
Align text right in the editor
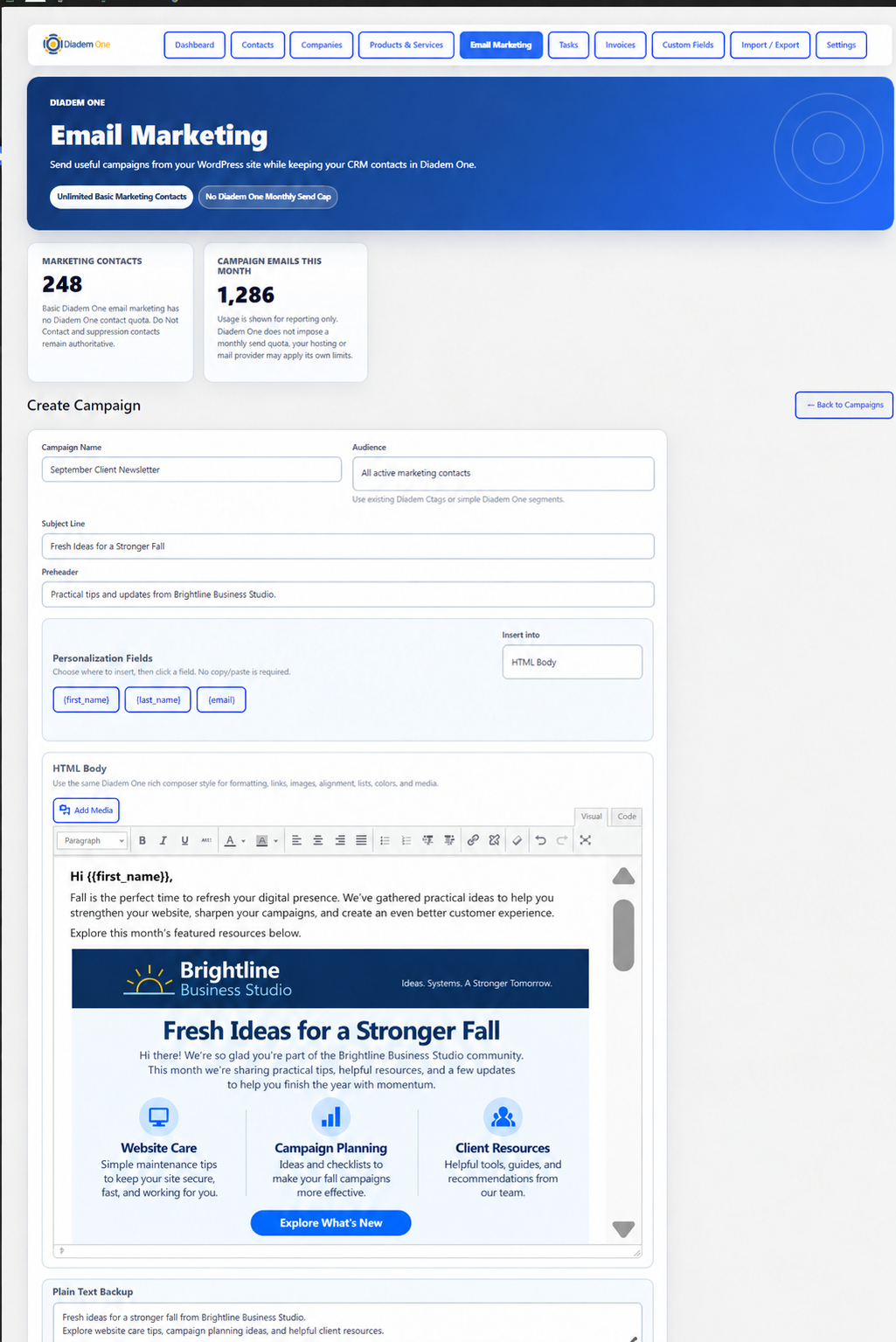tap(340, 840)
